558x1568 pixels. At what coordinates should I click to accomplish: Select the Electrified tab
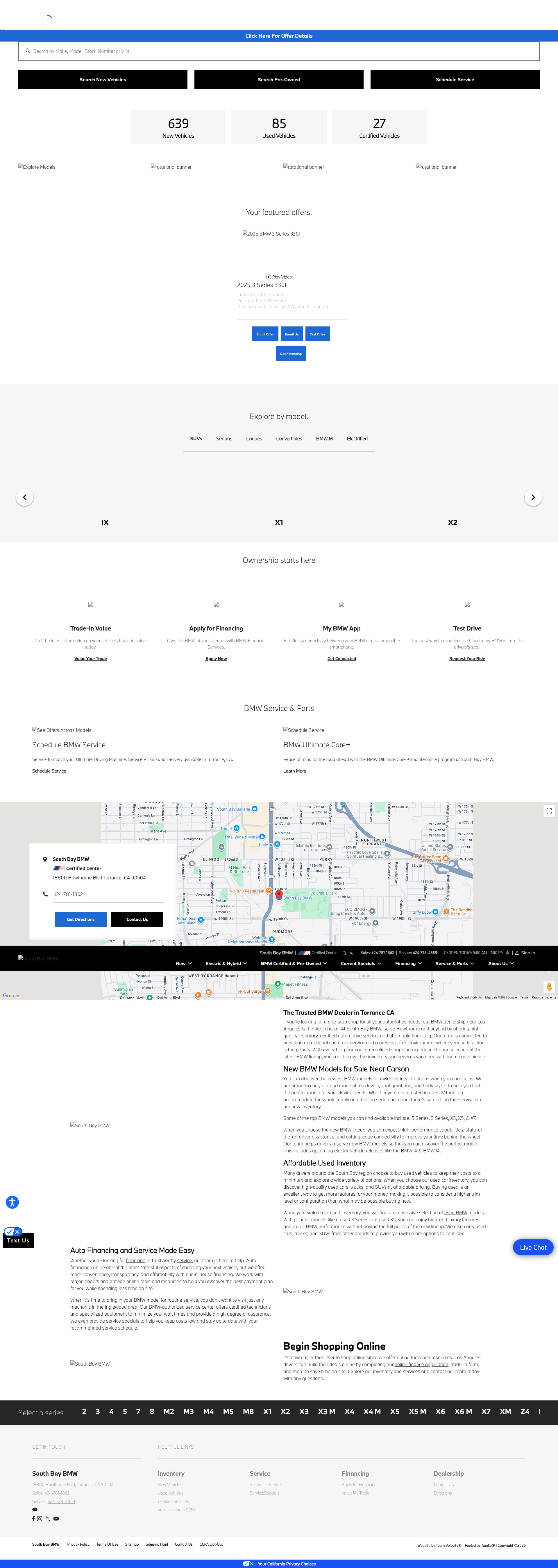tap(357, 439)
